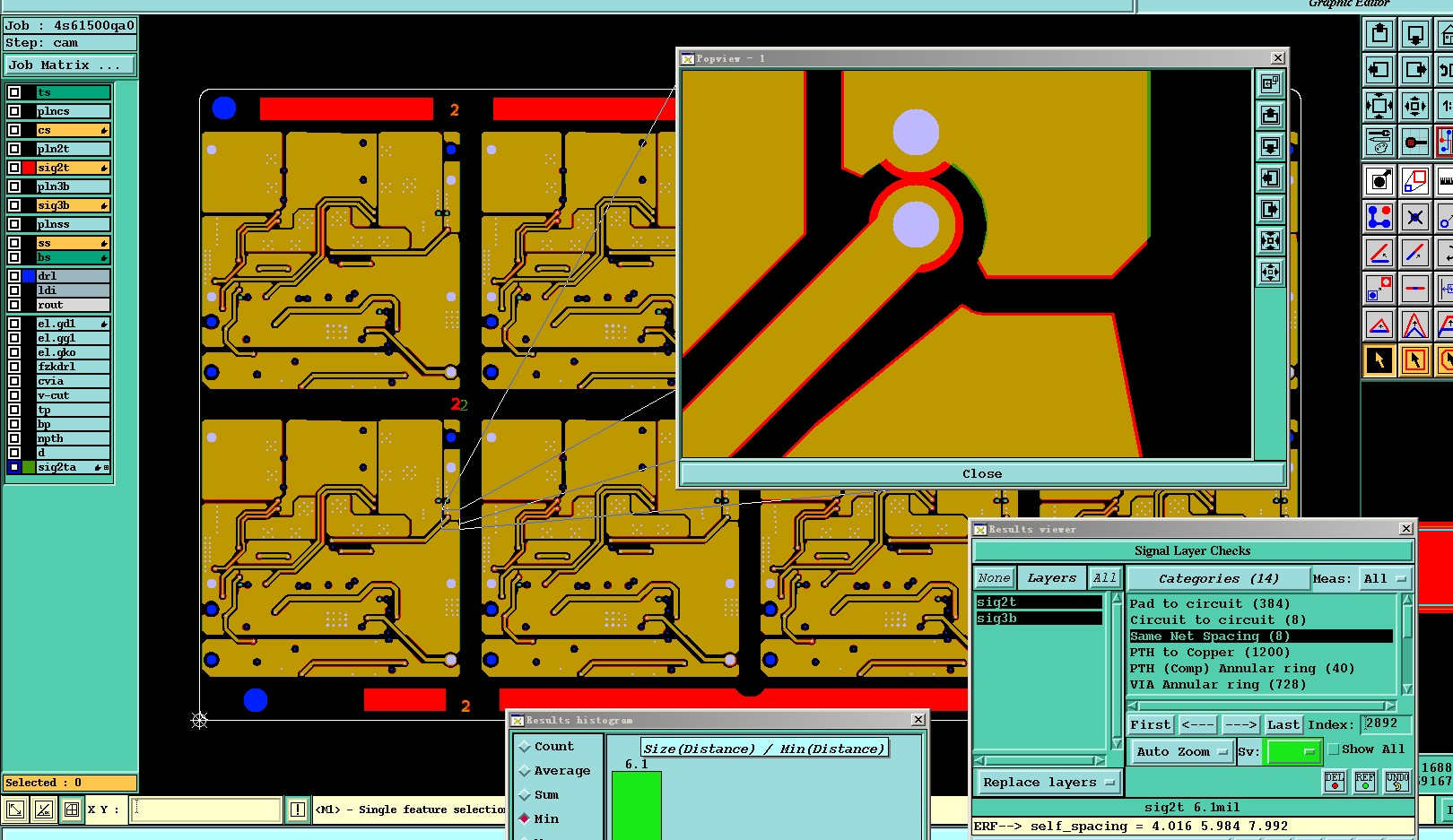1453x840 pixels.
Task: Click the pan left icon in Graphic Editor toolbar
Action: tap(1379, 70)
